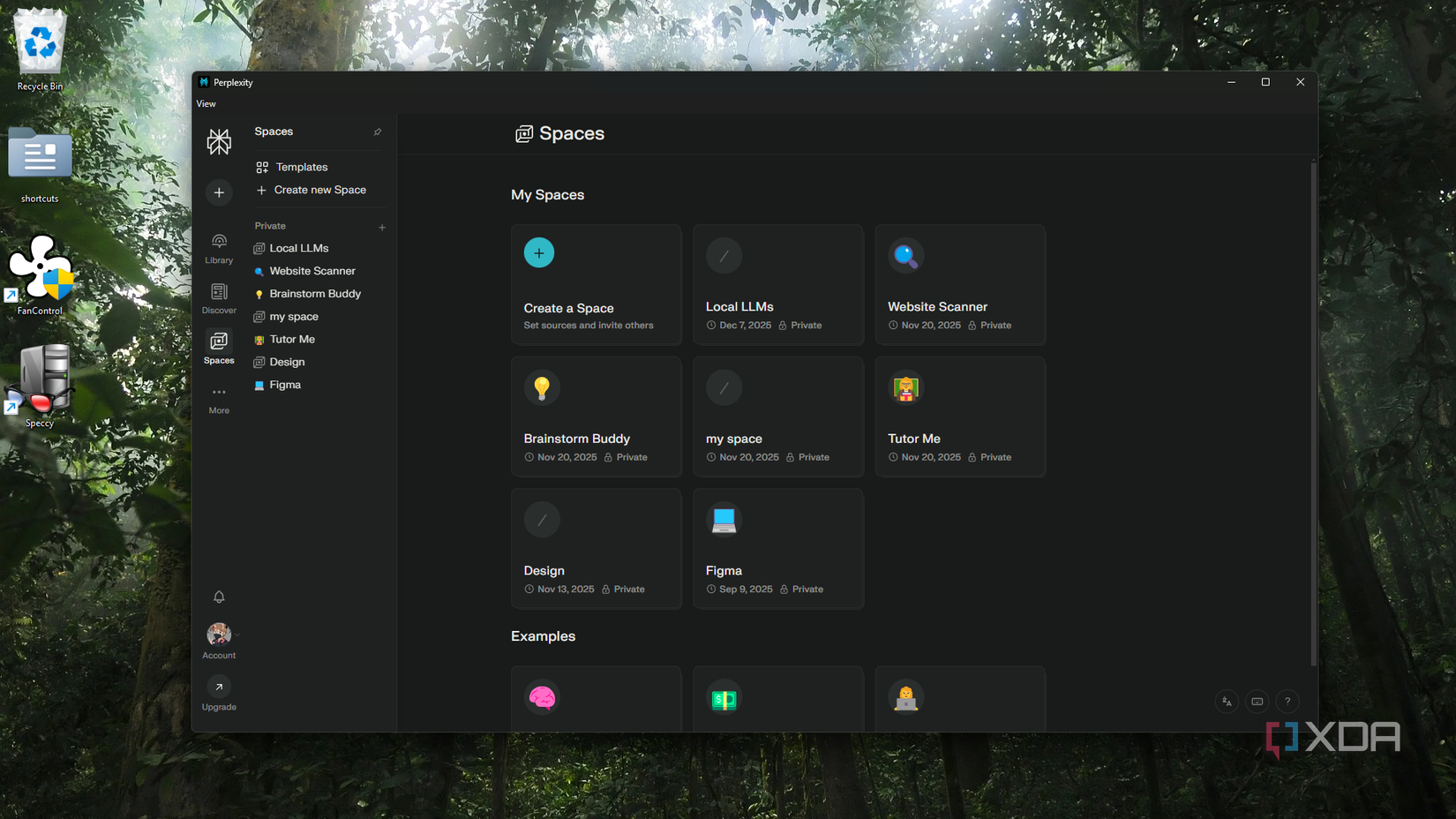Open the help question mark button
1456x819 pixels.
(x=1287, y=702)
